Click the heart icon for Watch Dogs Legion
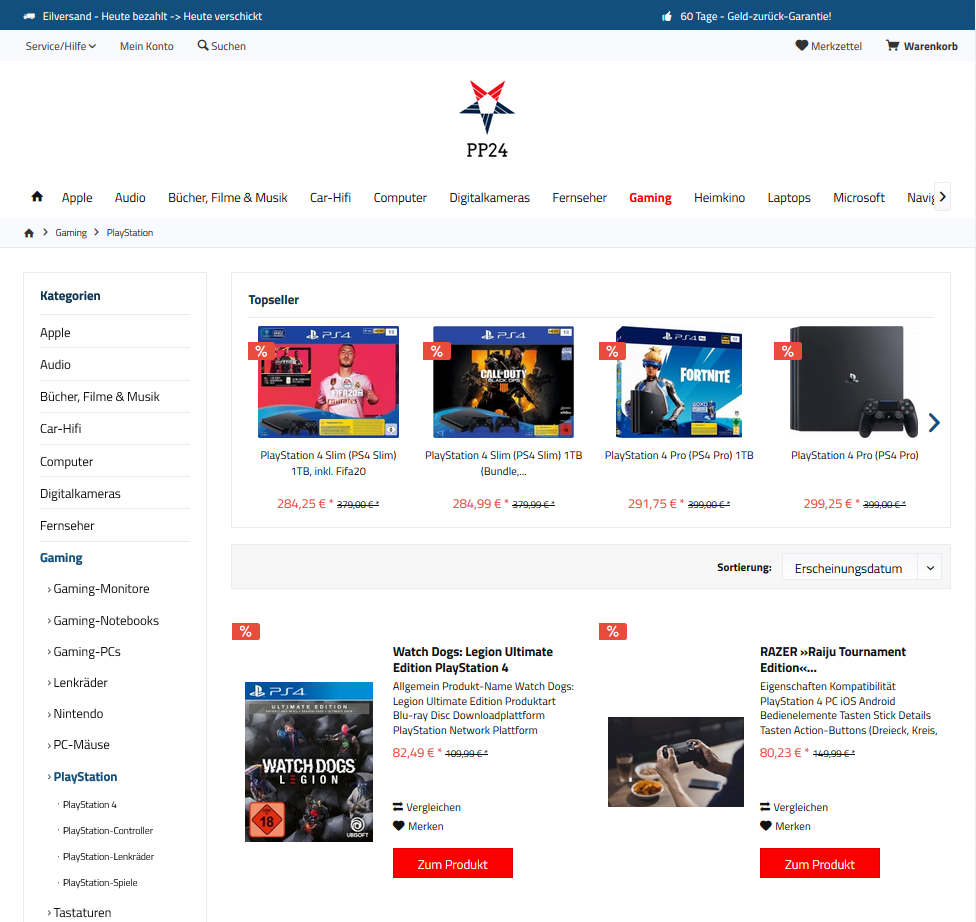Viewport: 976px width, 922px height. 398,826
